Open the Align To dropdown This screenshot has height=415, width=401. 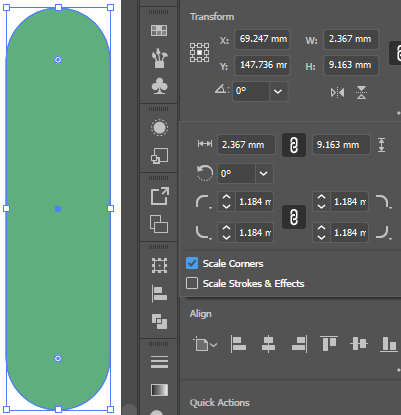(205, 344)
